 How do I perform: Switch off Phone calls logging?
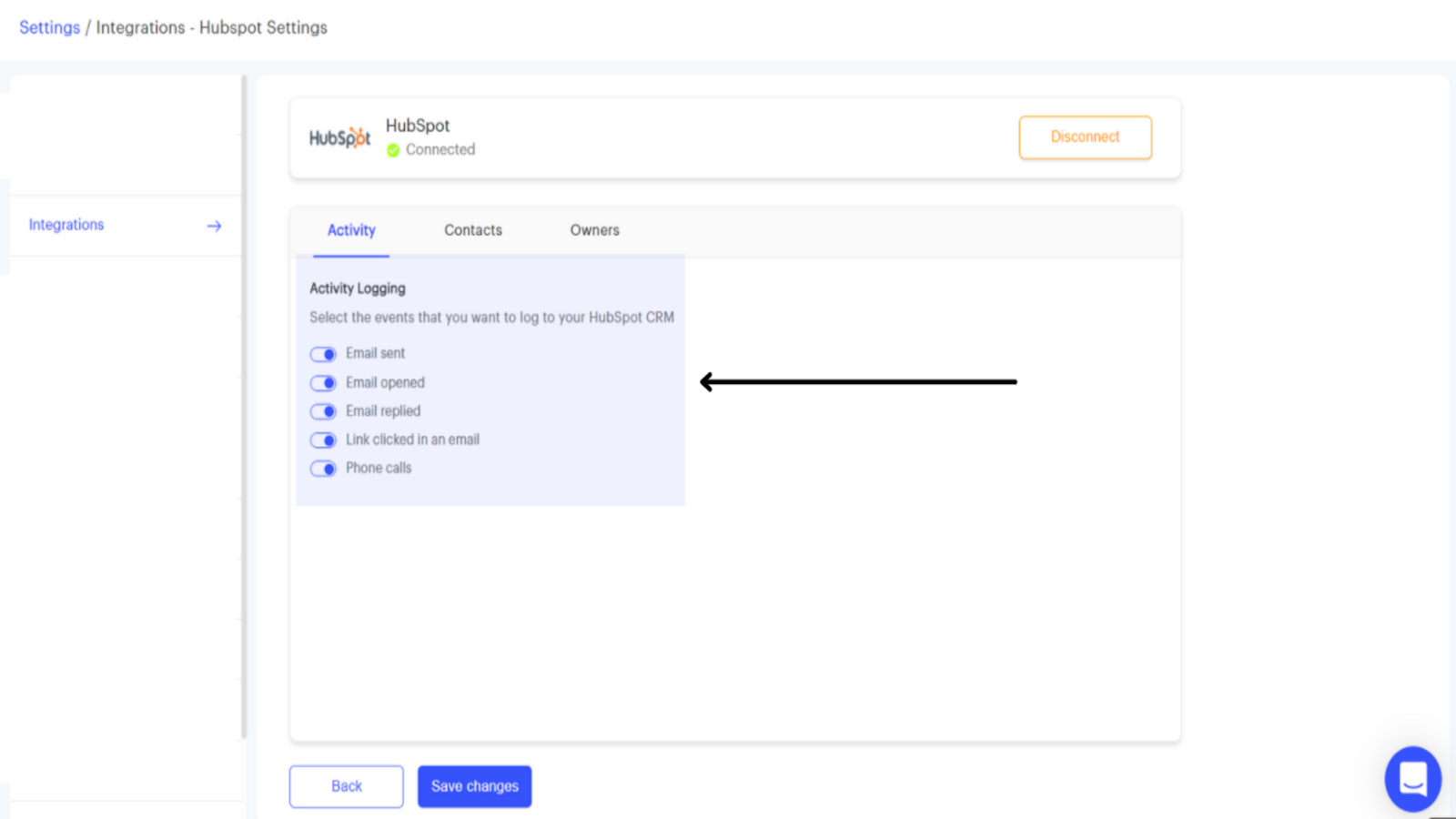[323, 469]
